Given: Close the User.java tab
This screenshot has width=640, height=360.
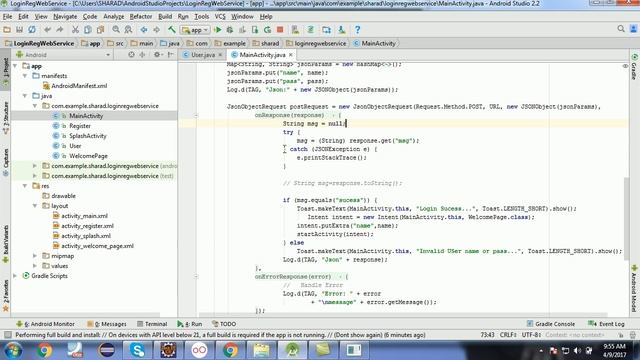Looking at the screenshot, I should [220, 55].
